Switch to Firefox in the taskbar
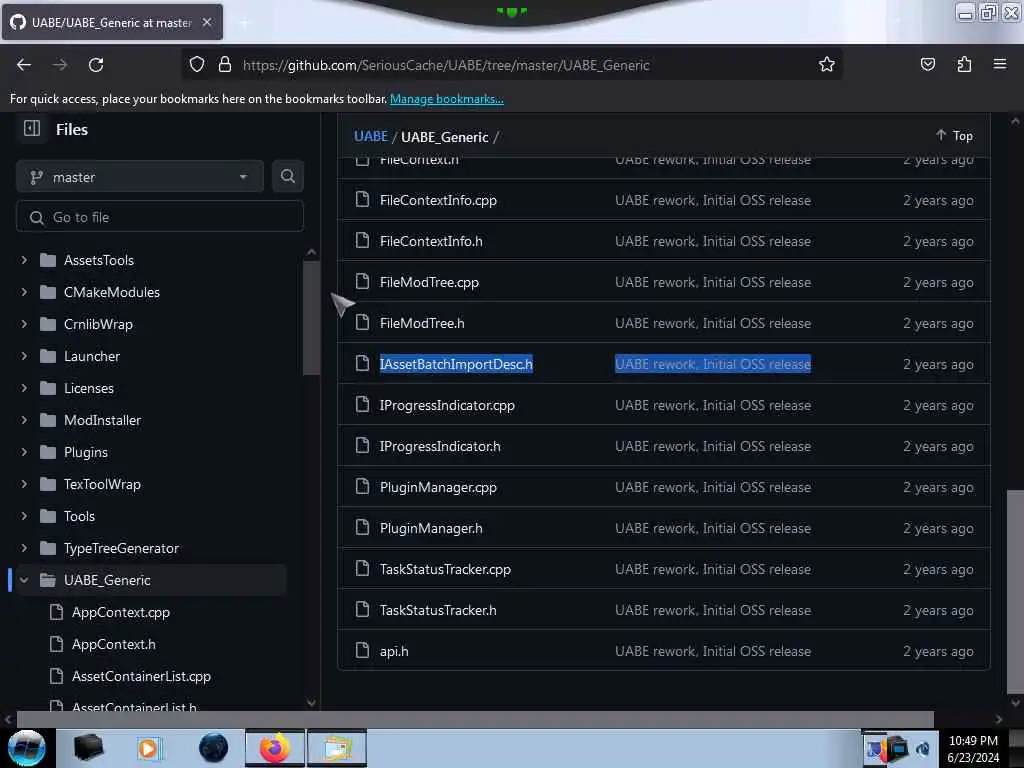The image size is (1024, 768). point(275,748)
